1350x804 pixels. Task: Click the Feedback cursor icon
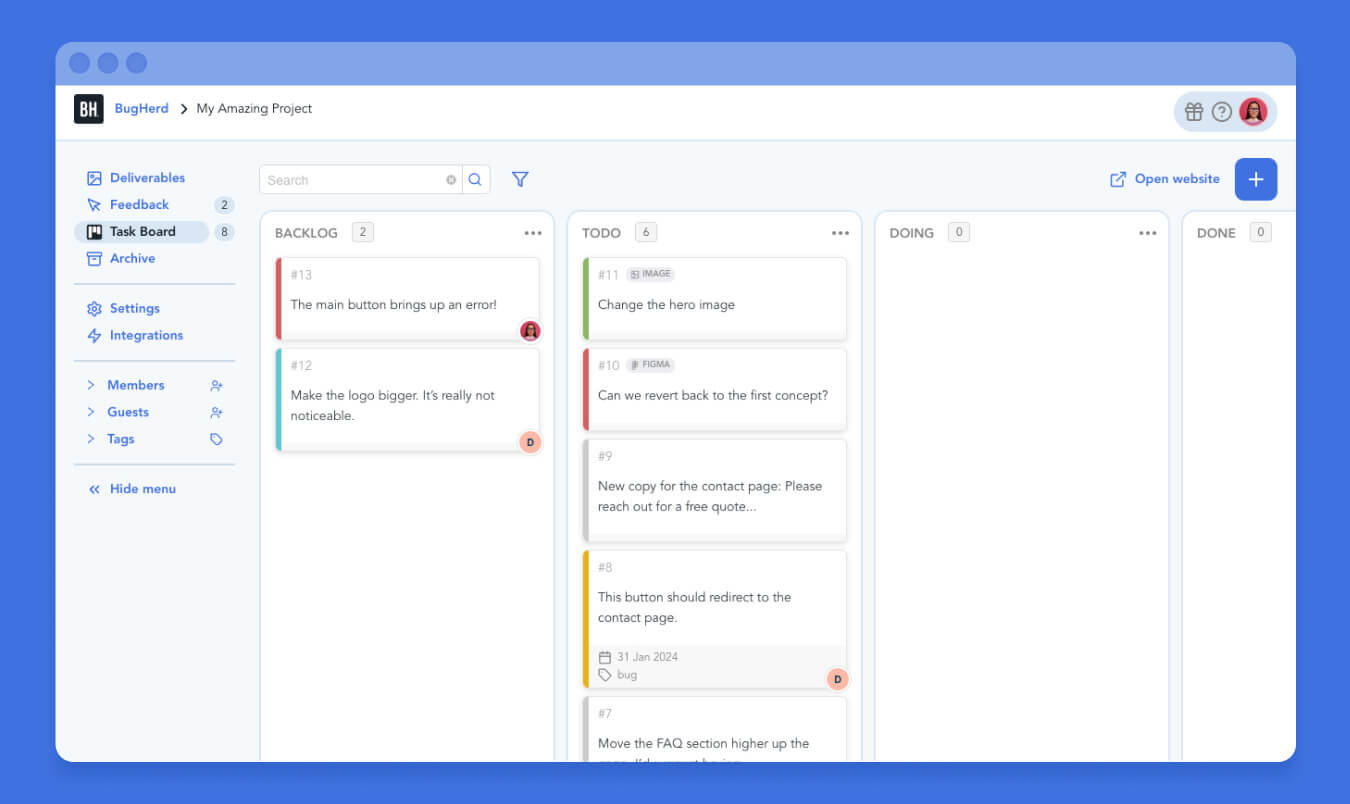92,204
